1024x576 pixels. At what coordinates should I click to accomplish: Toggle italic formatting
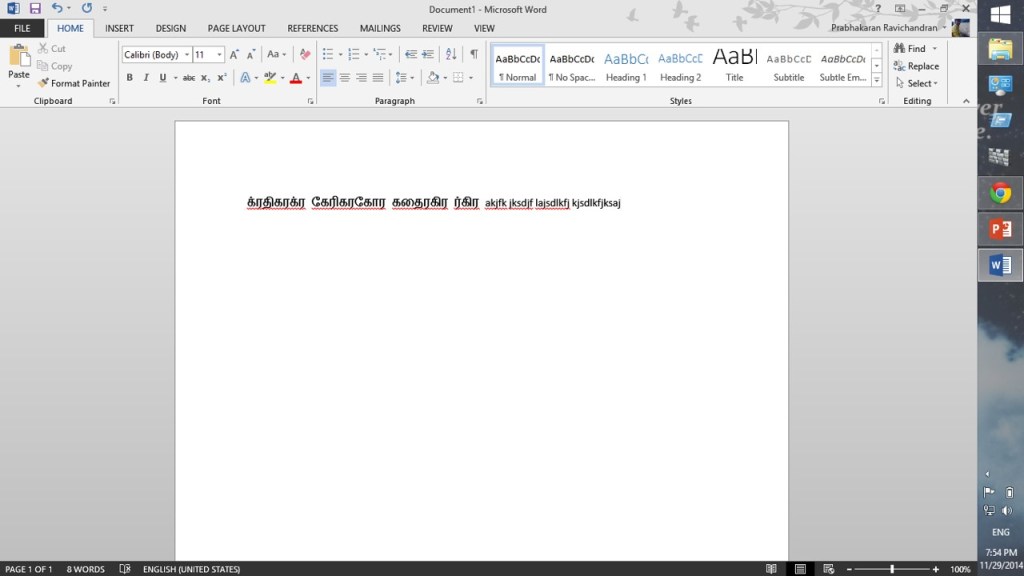[146, 78]
